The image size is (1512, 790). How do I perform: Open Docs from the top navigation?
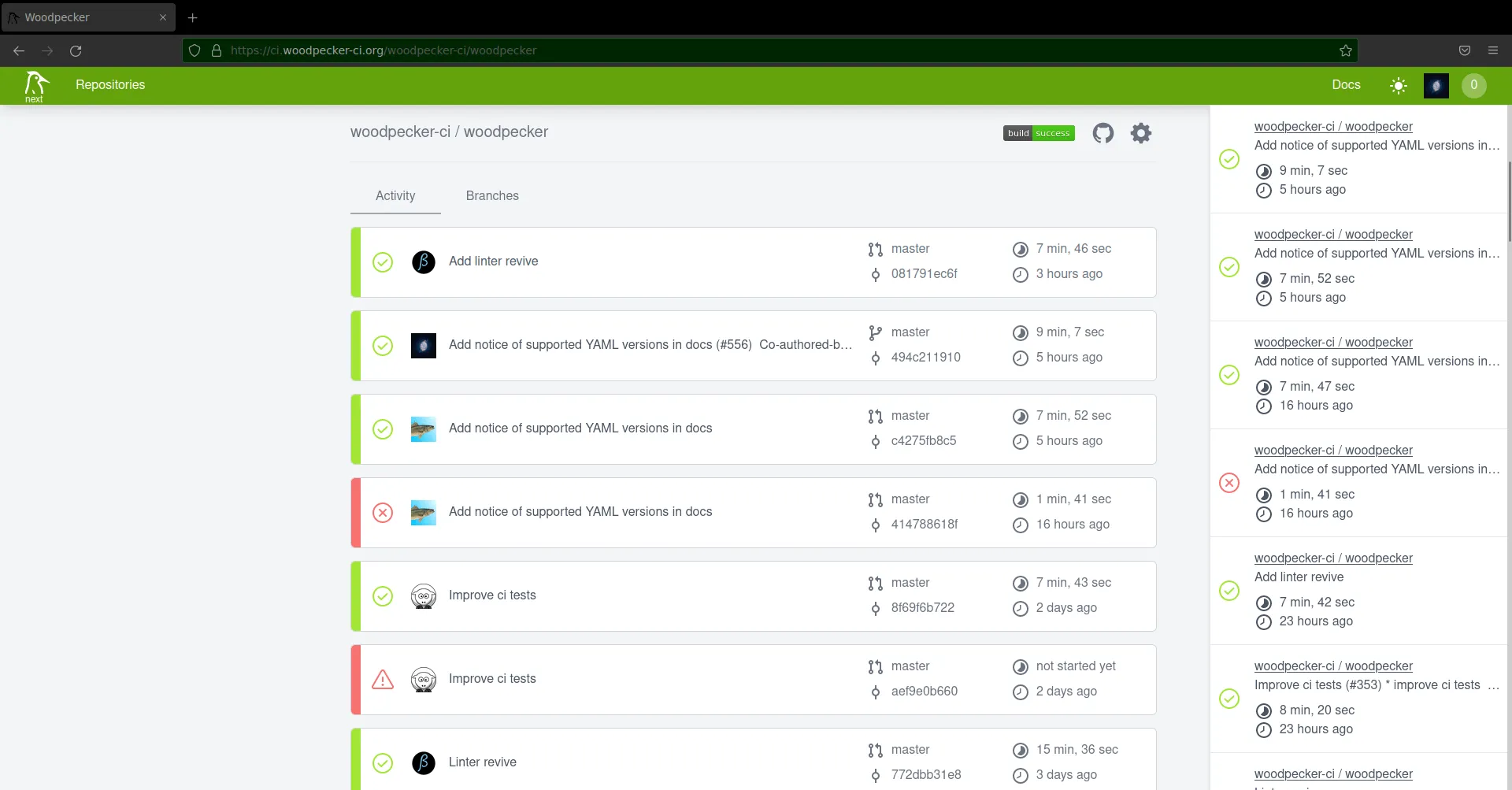pos(1347,84)
